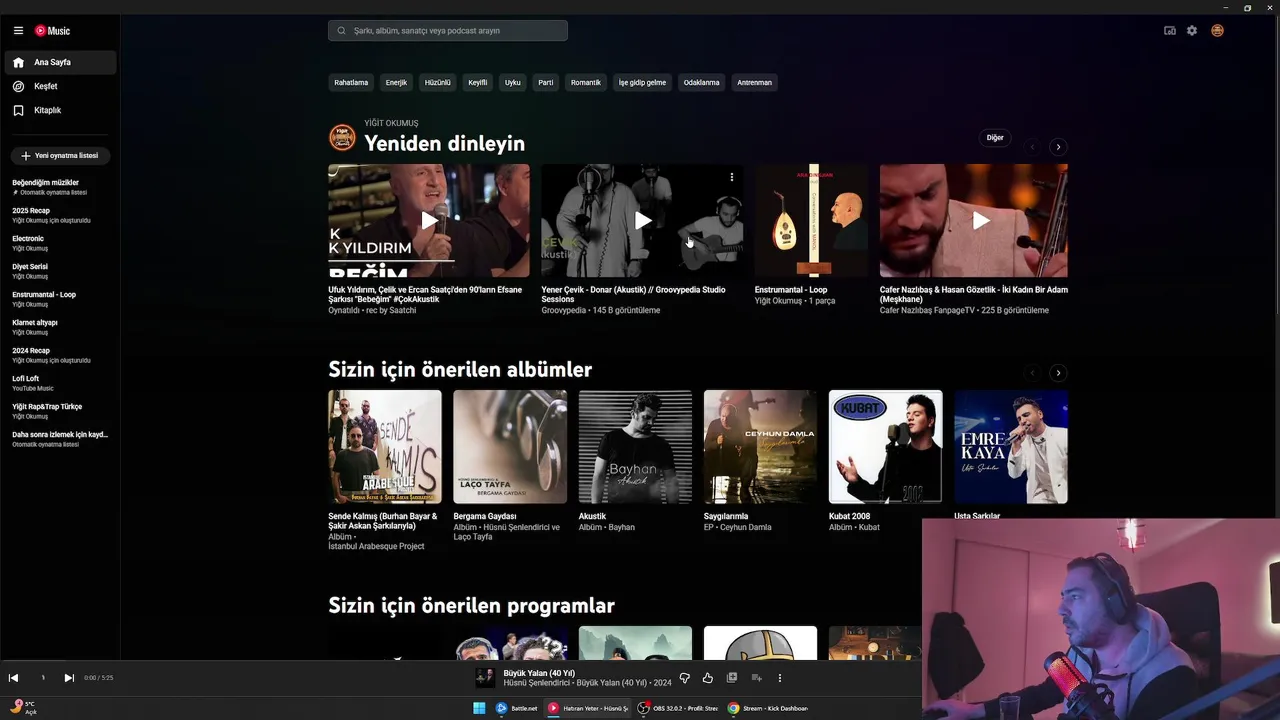Save Büyük Yalan to library icon
Viewport: 1280px width, 720px height.
coord(732,678)
